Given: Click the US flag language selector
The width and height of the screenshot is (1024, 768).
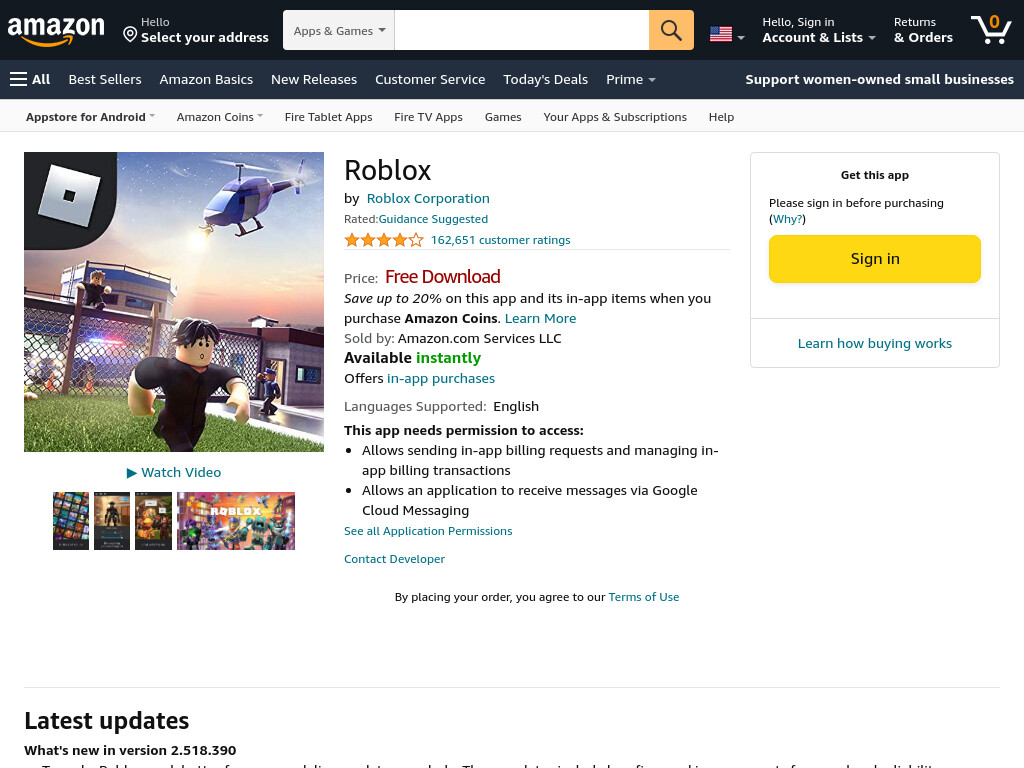Looking at the screenshot, I should (x=727, y=35).
